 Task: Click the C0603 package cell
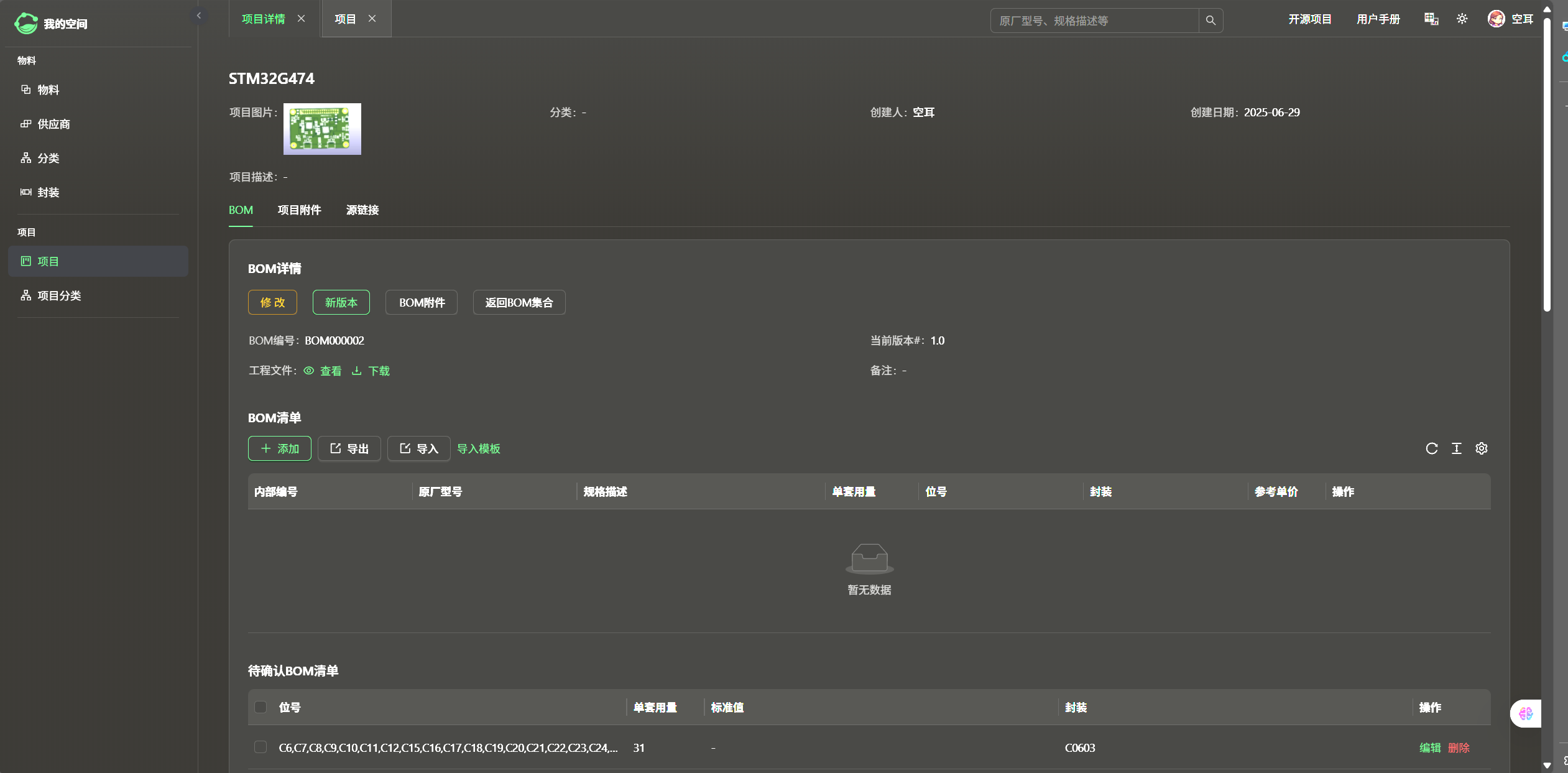(1081, 748)
